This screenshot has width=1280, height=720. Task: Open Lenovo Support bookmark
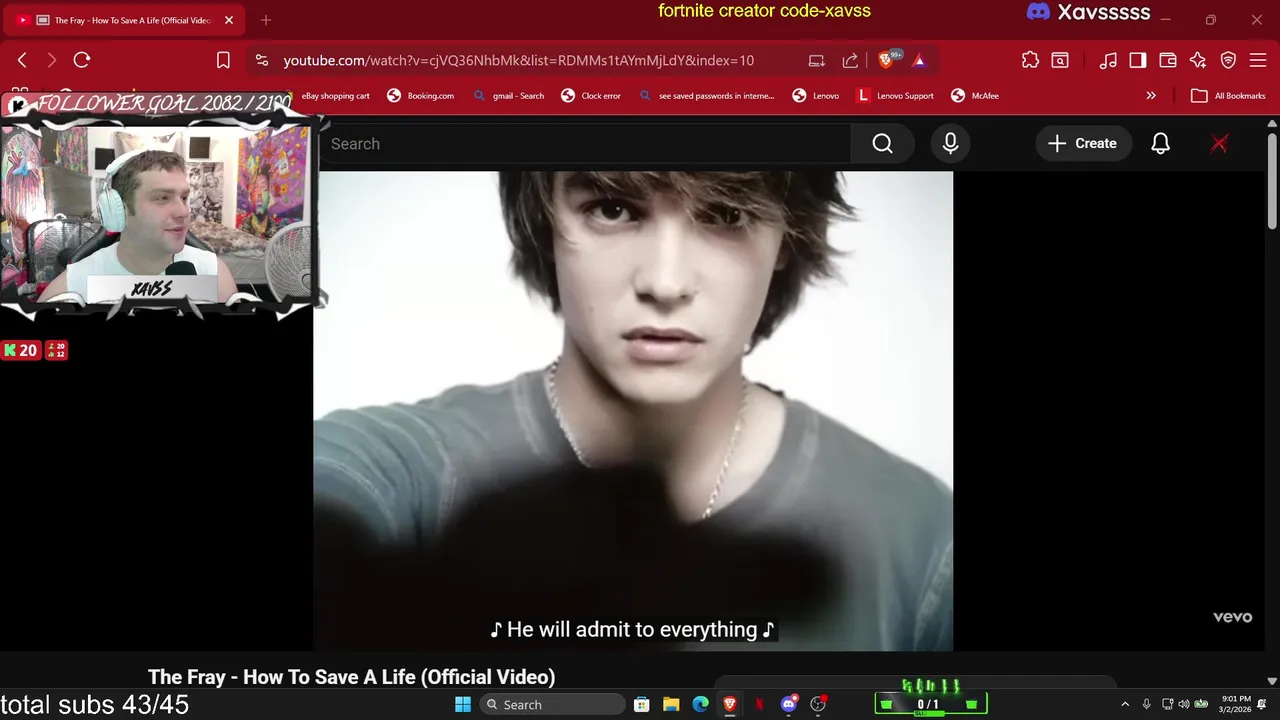tap(896, 96)
